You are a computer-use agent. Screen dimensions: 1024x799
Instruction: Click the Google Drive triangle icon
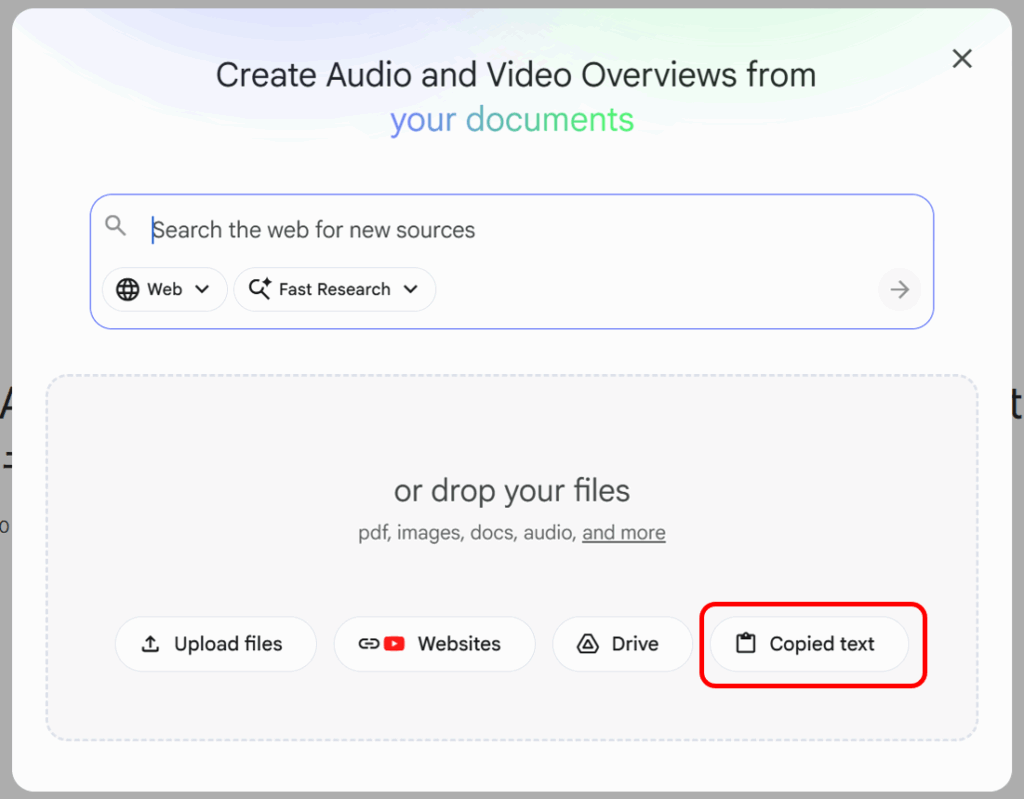pos(588,644)
